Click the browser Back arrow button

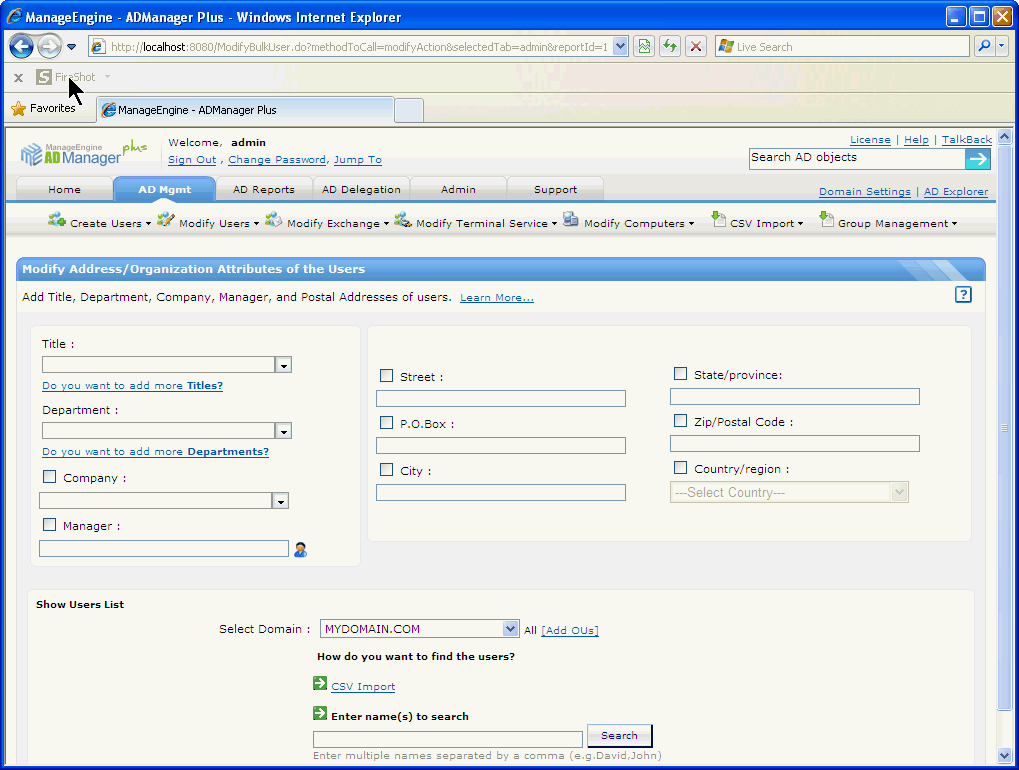(x=21, y=46)
